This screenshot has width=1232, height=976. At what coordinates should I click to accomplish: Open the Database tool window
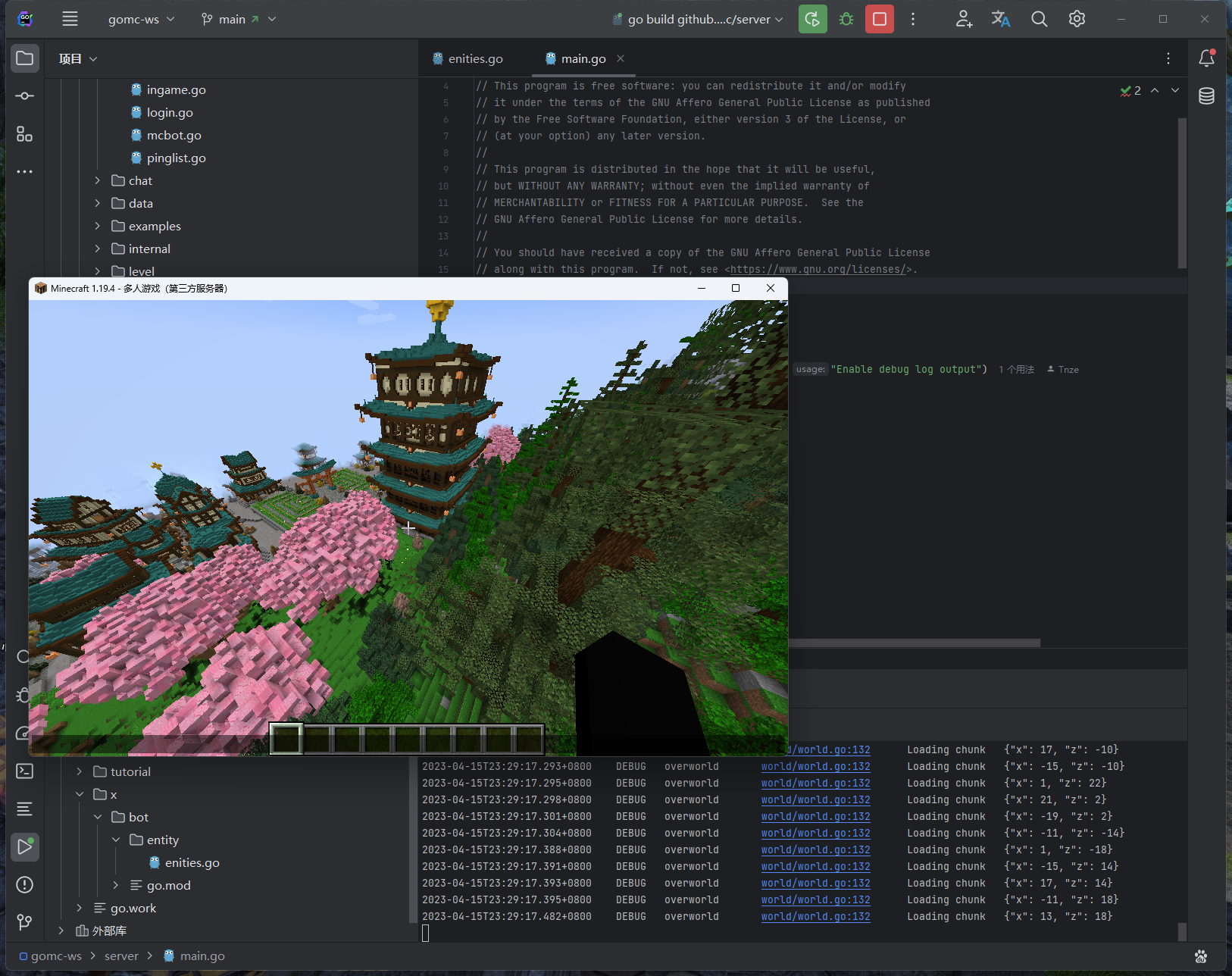(1207, 96)
